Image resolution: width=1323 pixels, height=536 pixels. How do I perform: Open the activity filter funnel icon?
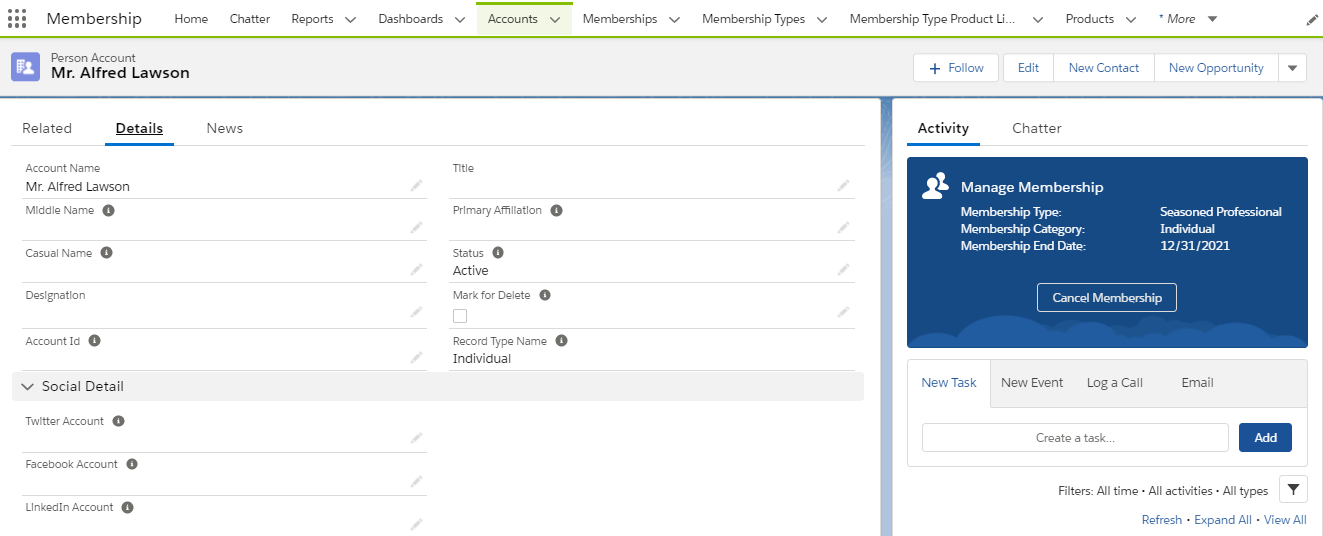(1294, 489)
